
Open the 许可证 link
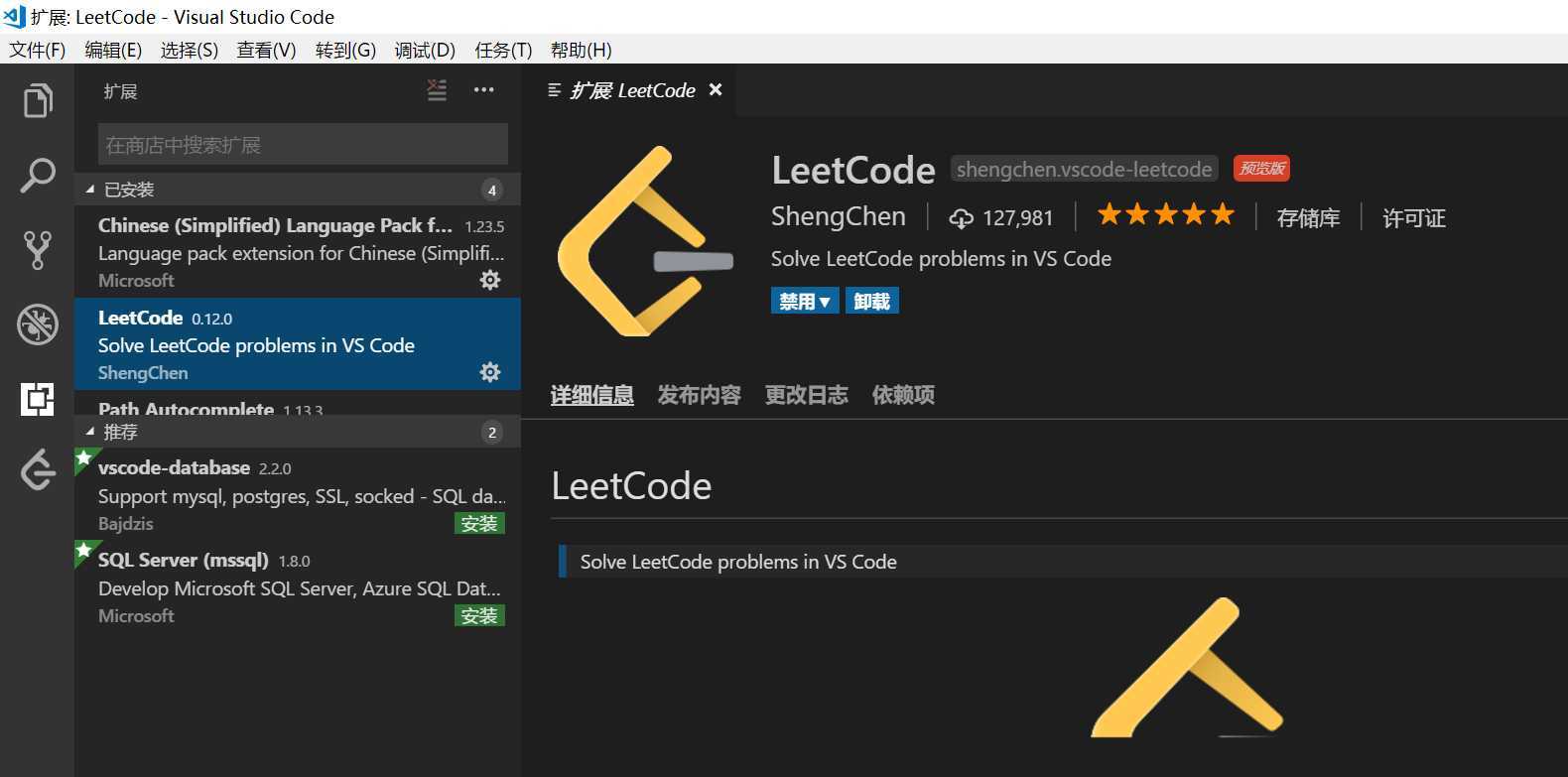pyautogui.click(x=1414, y=218)
